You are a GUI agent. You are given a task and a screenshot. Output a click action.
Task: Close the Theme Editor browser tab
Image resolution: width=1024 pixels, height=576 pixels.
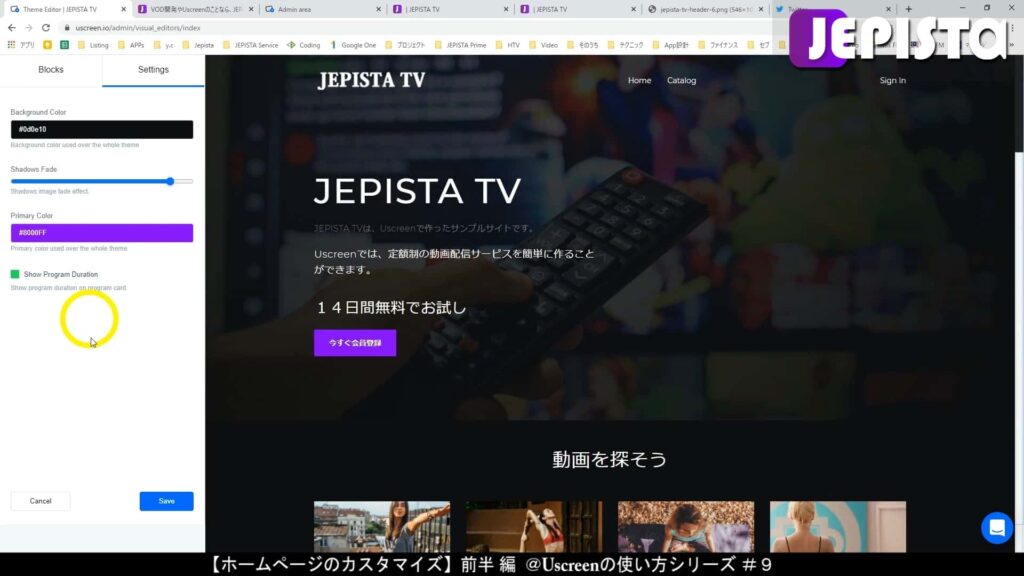point(123,9)
